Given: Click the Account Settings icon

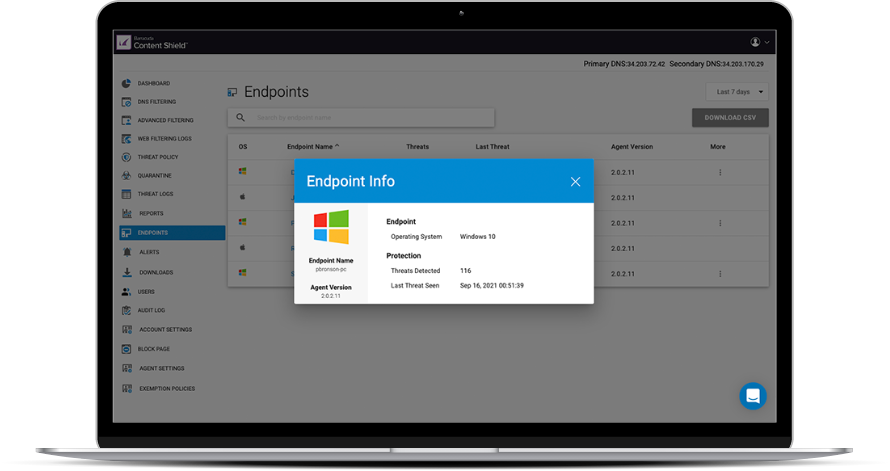Looking at the screenshot, I should click(x=127, y=330).
